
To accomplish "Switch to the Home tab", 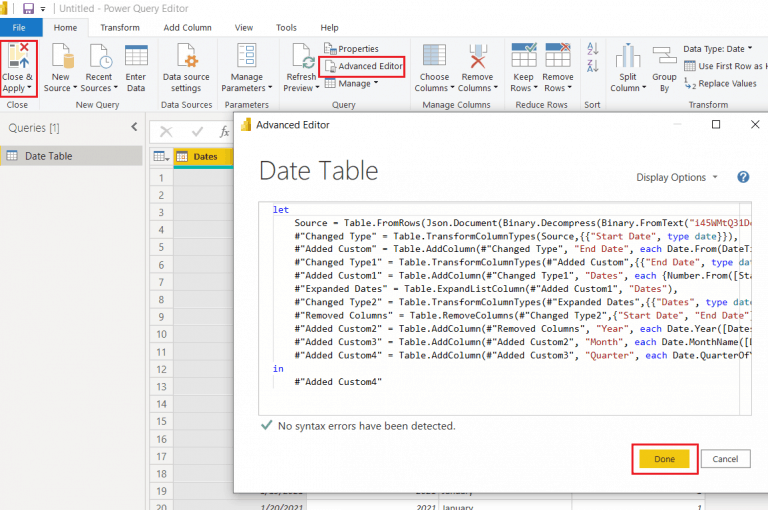I will 65,27.
